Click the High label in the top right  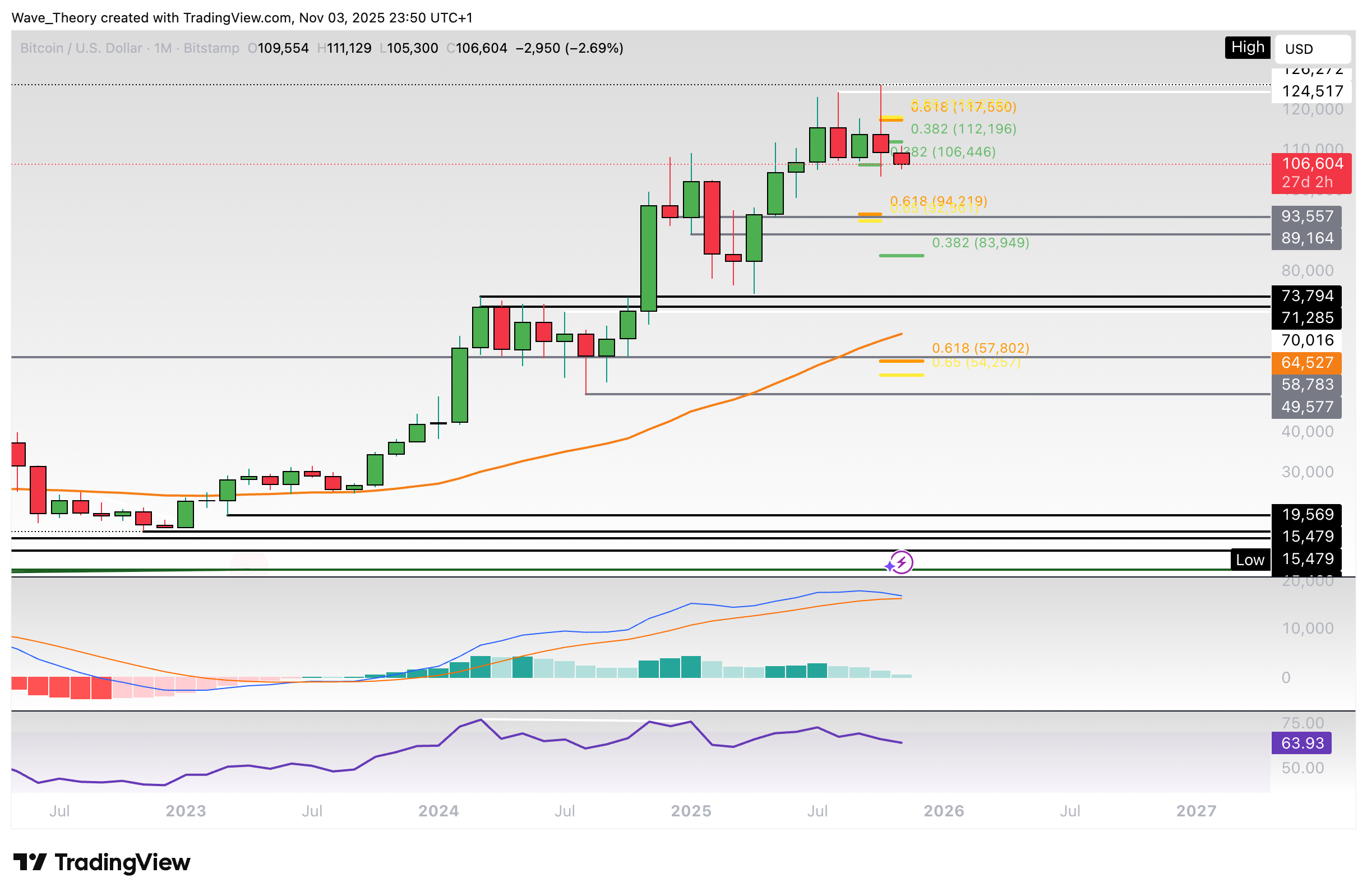tap(1246, 48)
